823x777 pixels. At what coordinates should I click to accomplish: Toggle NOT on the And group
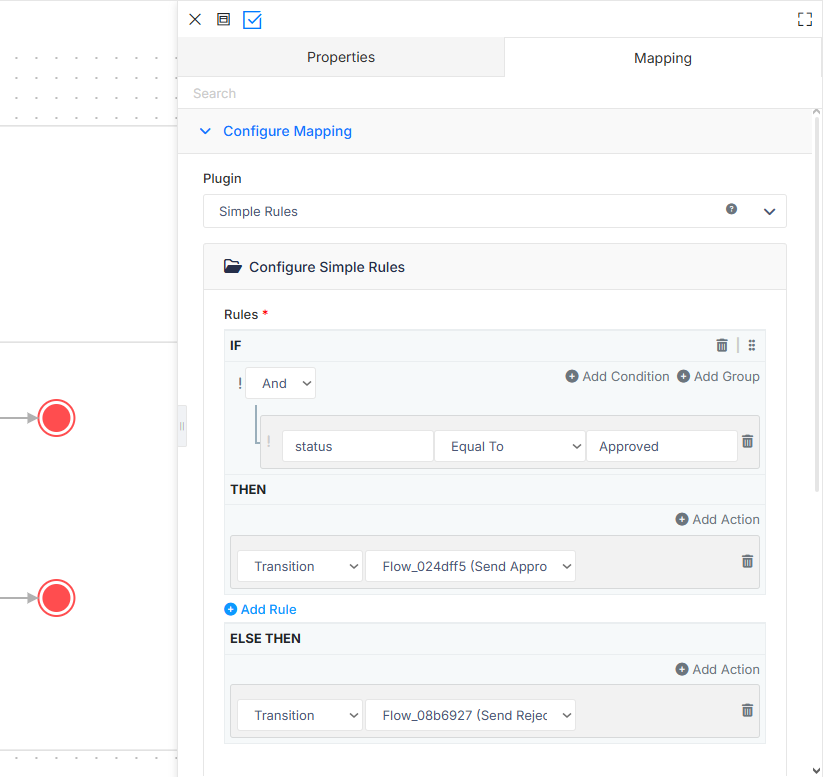(240, 383)
